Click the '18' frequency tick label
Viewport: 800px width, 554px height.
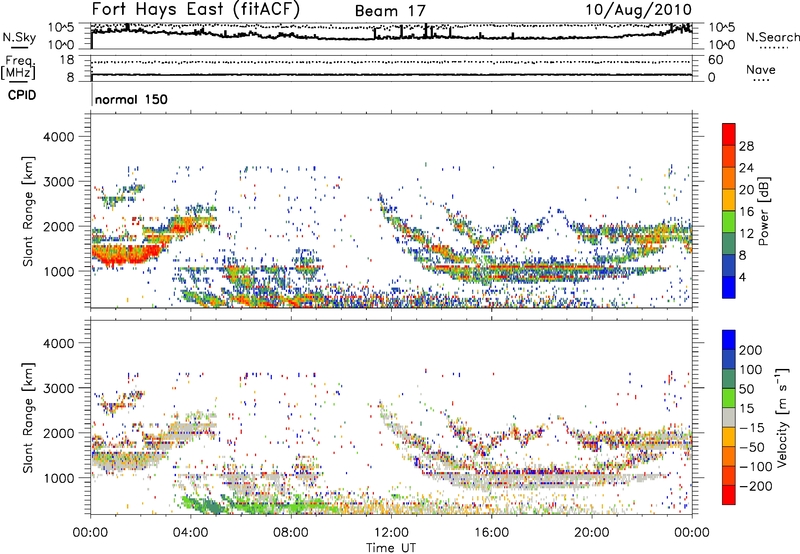tap(67, 60)
